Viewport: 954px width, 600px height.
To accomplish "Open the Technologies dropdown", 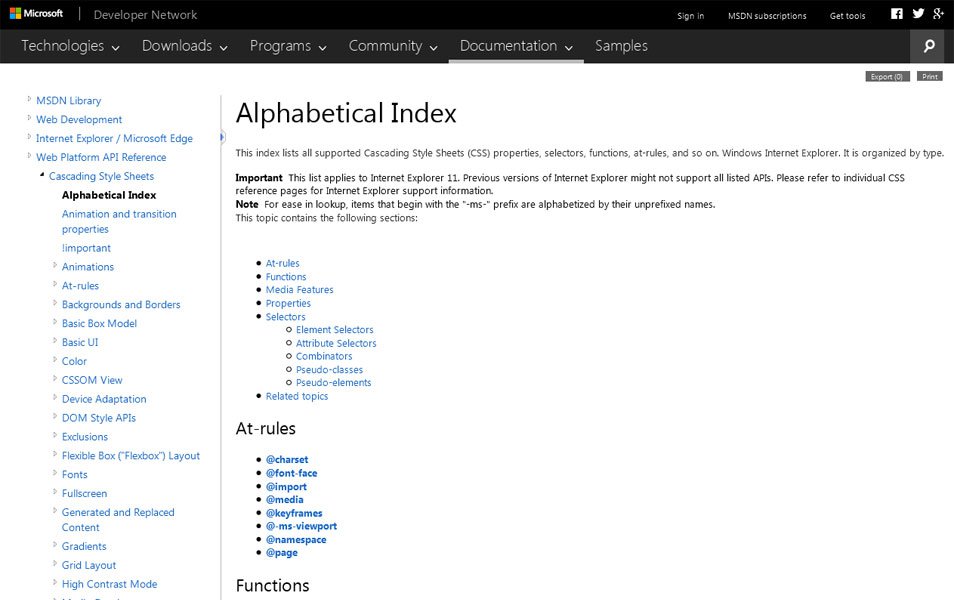I will (x=61, y=46).
